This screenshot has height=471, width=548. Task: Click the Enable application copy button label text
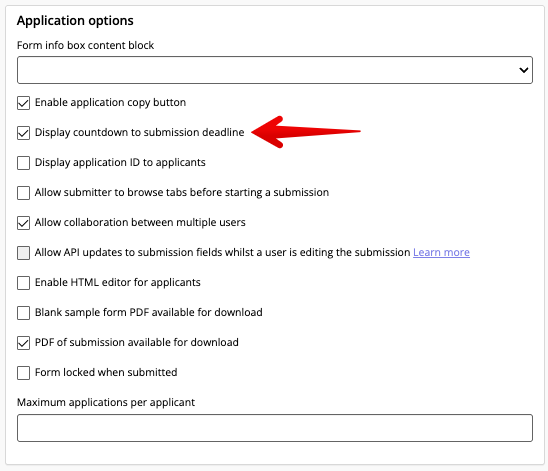tap(110, 102)
